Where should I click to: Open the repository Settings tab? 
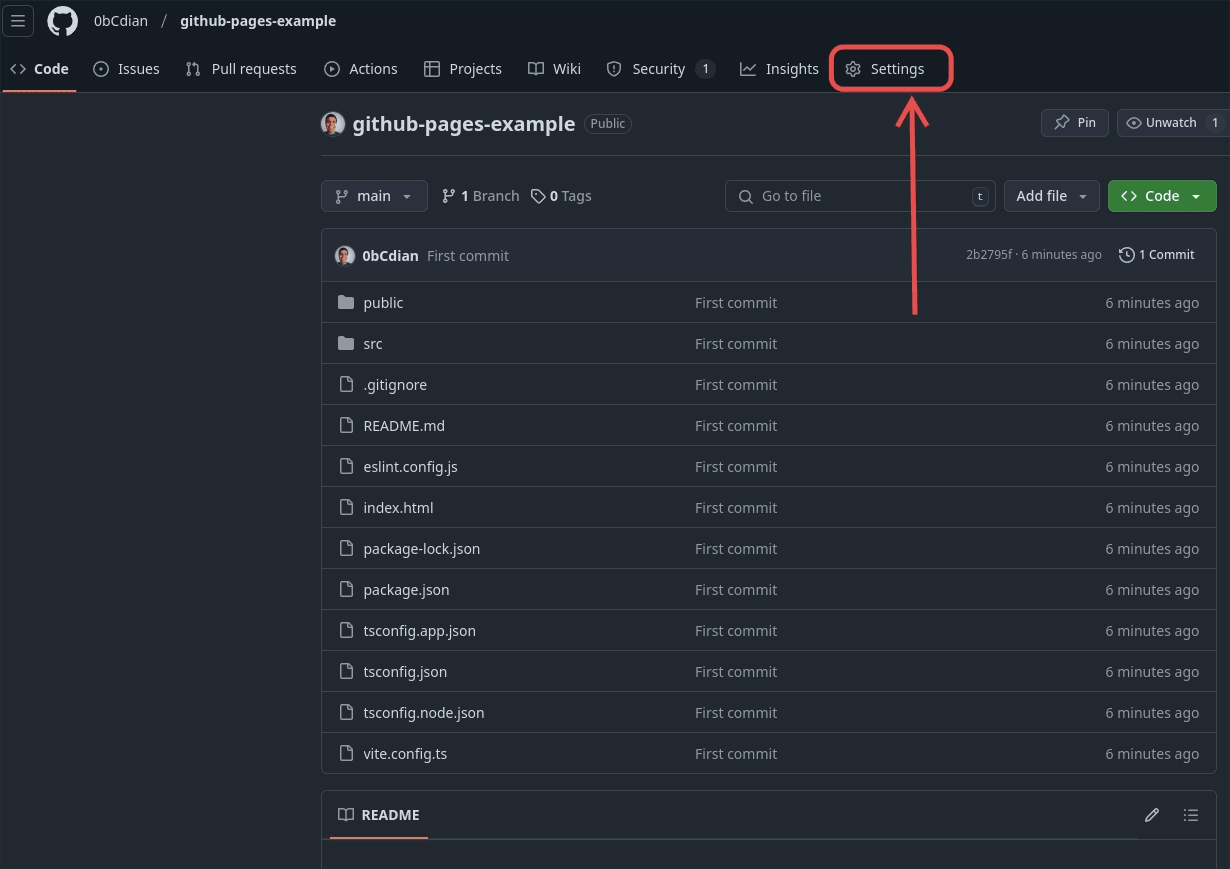pyautogui.click(x=885, y=69)
